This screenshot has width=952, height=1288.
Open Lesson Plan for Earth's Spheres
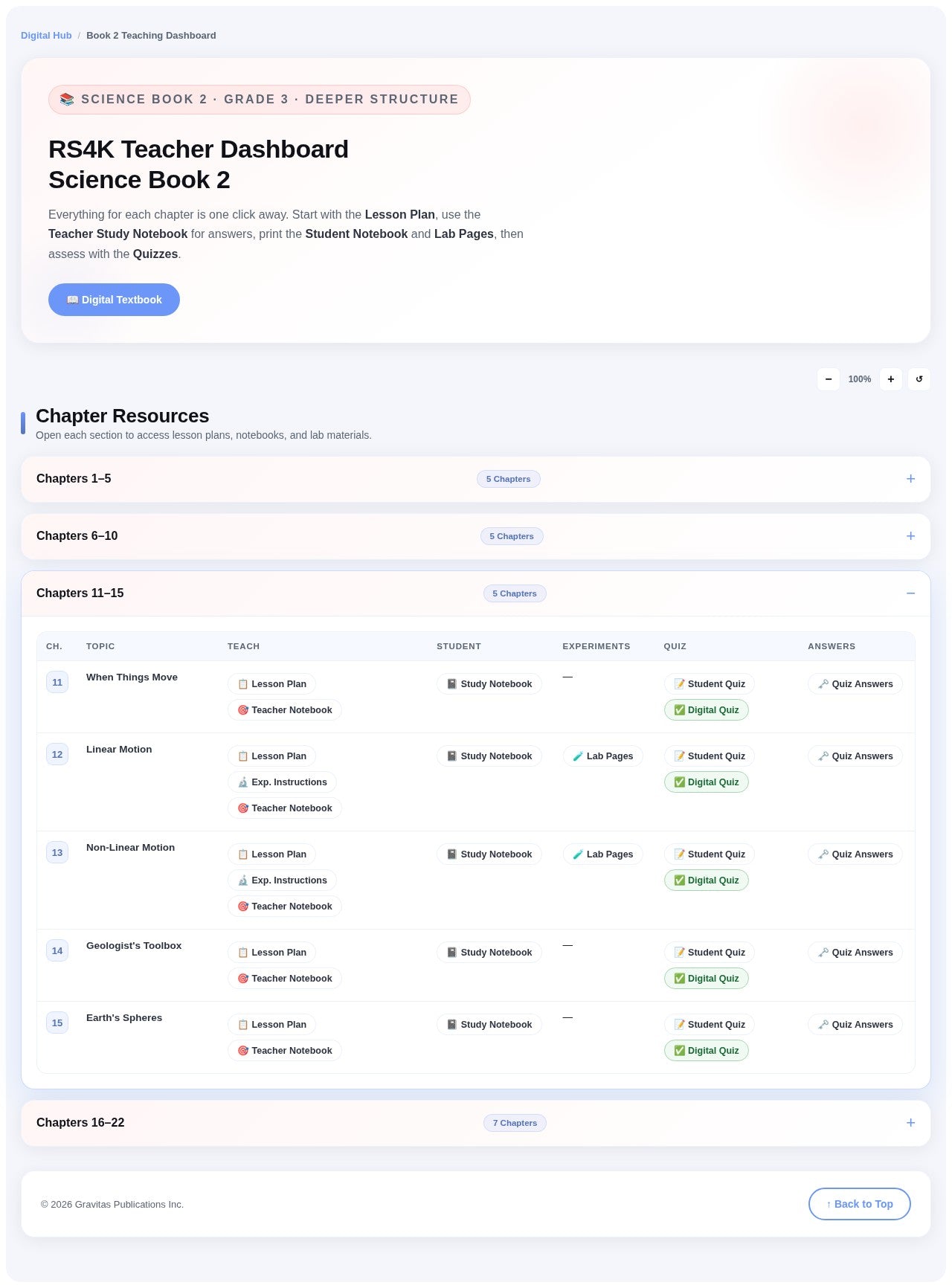(x=271, y=1025)
